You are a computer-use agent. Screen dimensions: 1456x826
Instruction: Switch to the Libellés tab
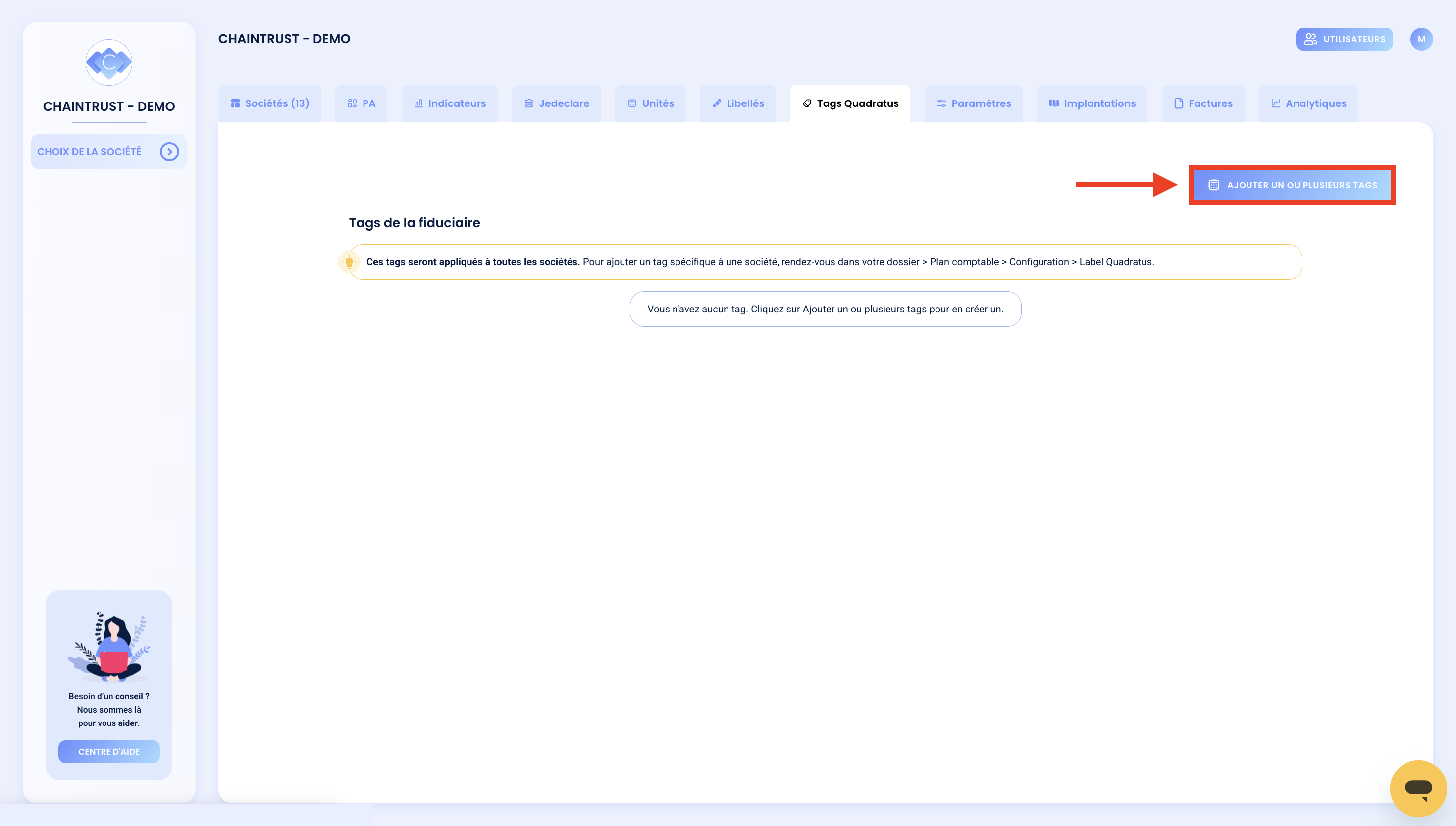737,103
